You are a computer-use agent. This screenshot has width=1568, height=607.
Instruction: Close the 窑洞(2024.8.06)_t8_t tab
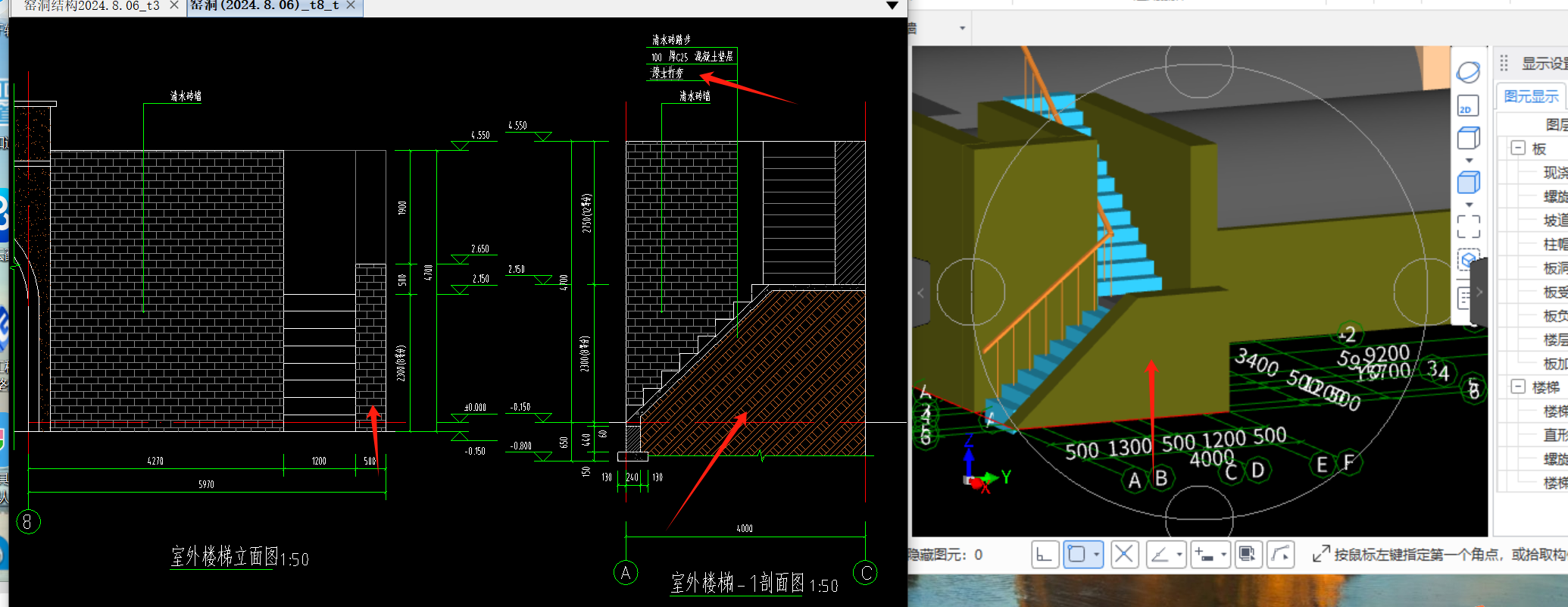pyautogui.click(x=351, y=5)
